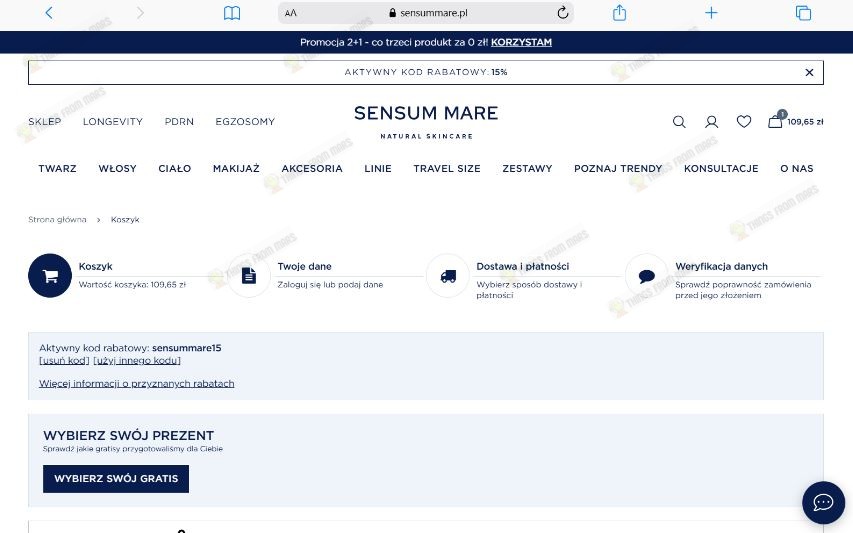Open the CIAŁO category
853x533 pixels.
(x=175, y=169)
